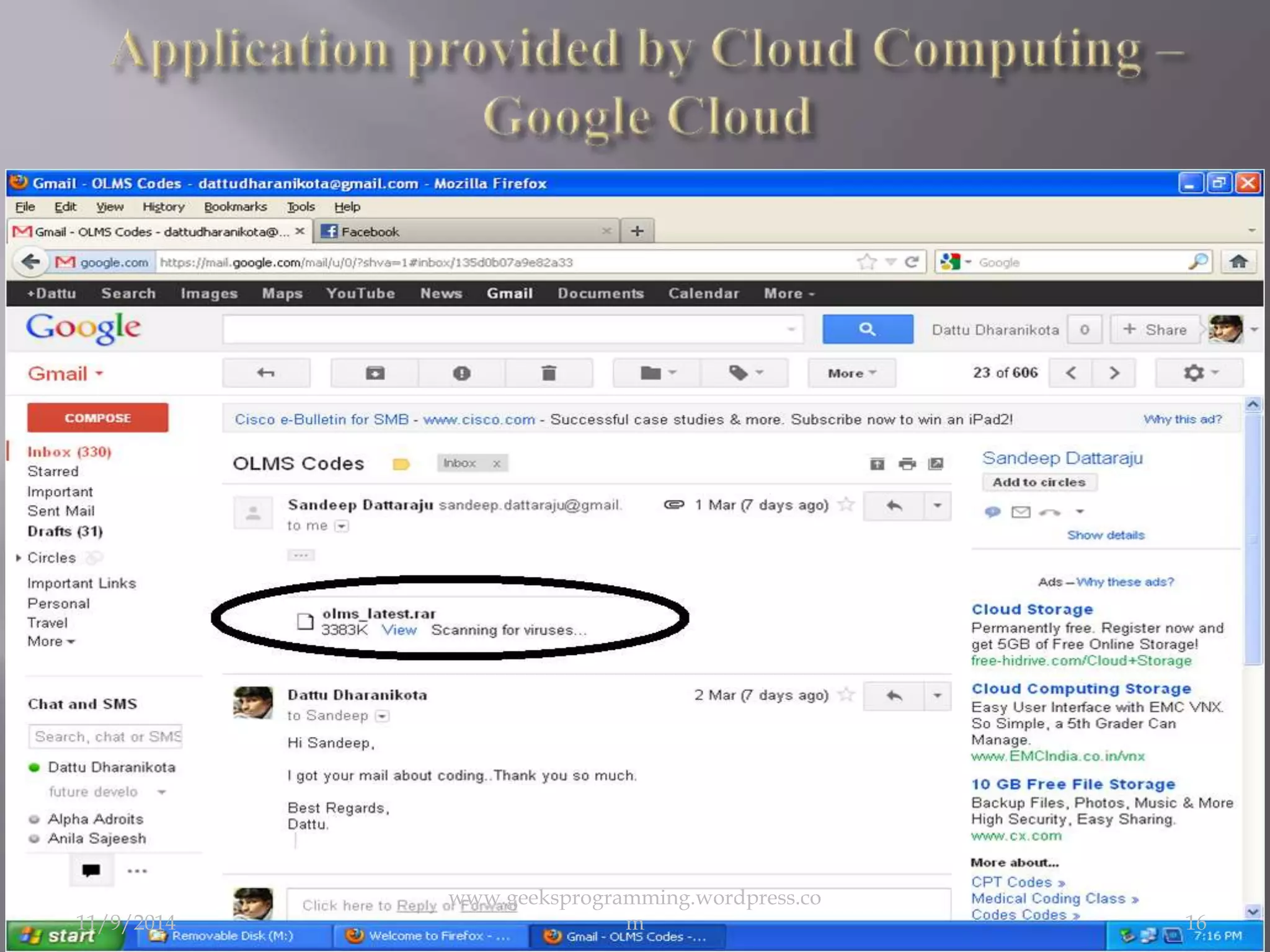View the olms_latest.rar attachment

(x=399, y=630)
